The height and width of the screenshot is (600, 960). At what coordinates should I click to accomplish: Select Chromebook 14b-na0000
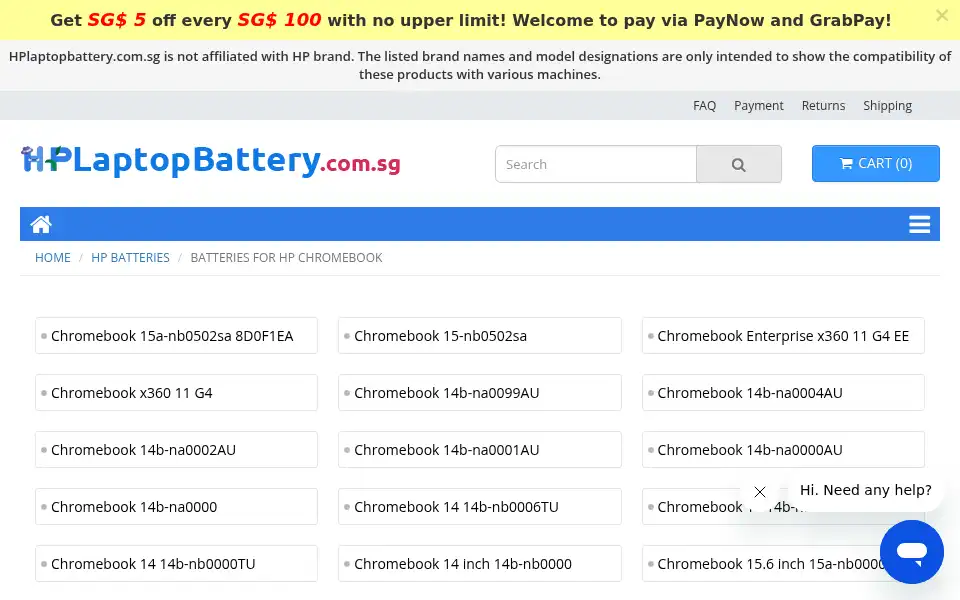click(x=176, y=506)
